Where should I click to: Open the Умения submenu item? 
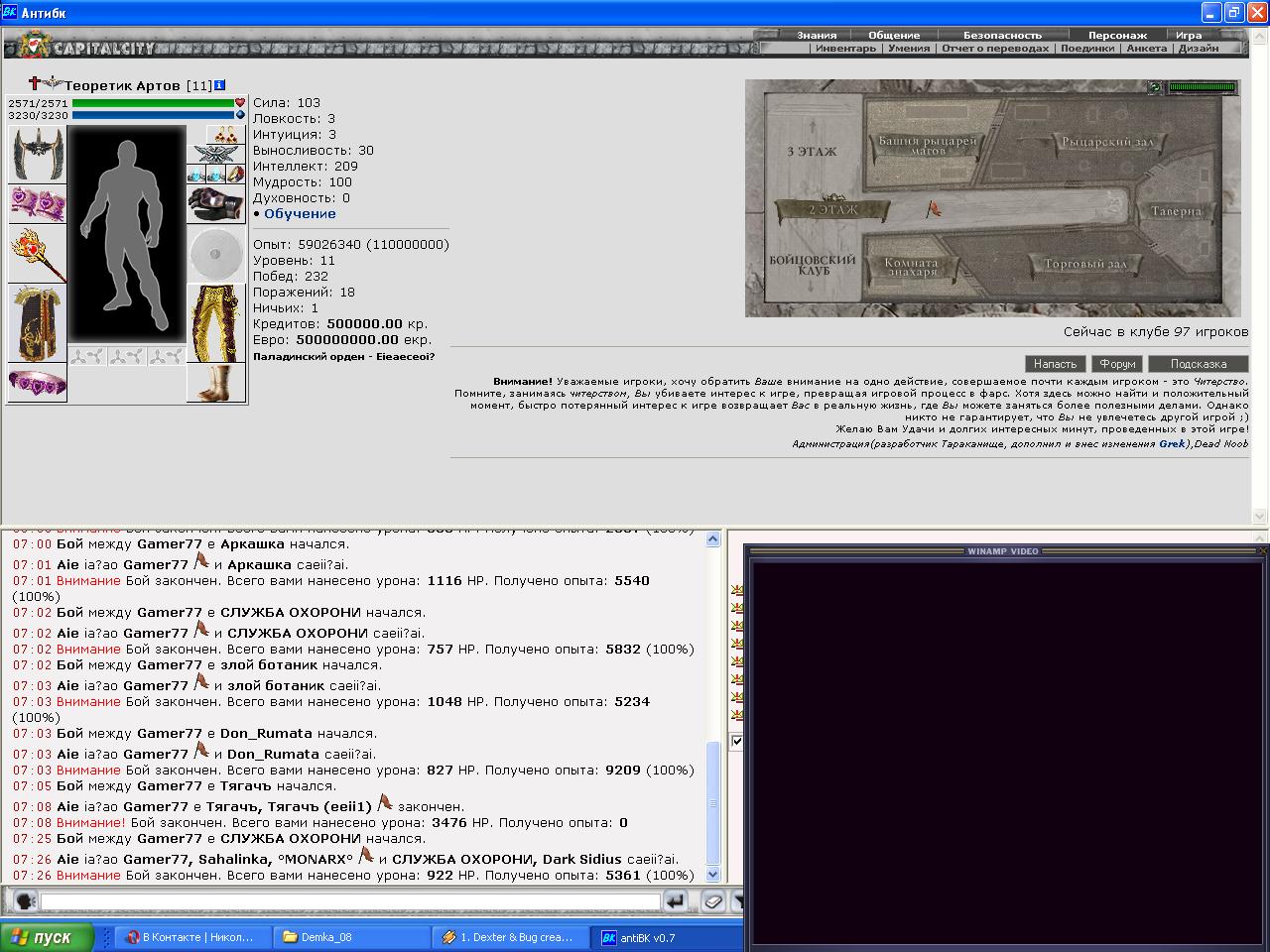tap(909, 48)
